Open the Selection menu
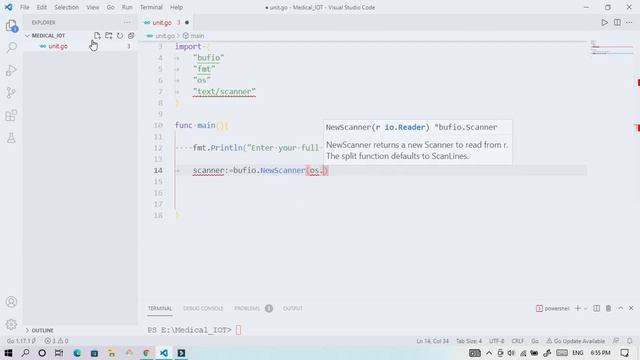This screenshot has width=640, height=360. pyautogui.click(x=66, y=7)
